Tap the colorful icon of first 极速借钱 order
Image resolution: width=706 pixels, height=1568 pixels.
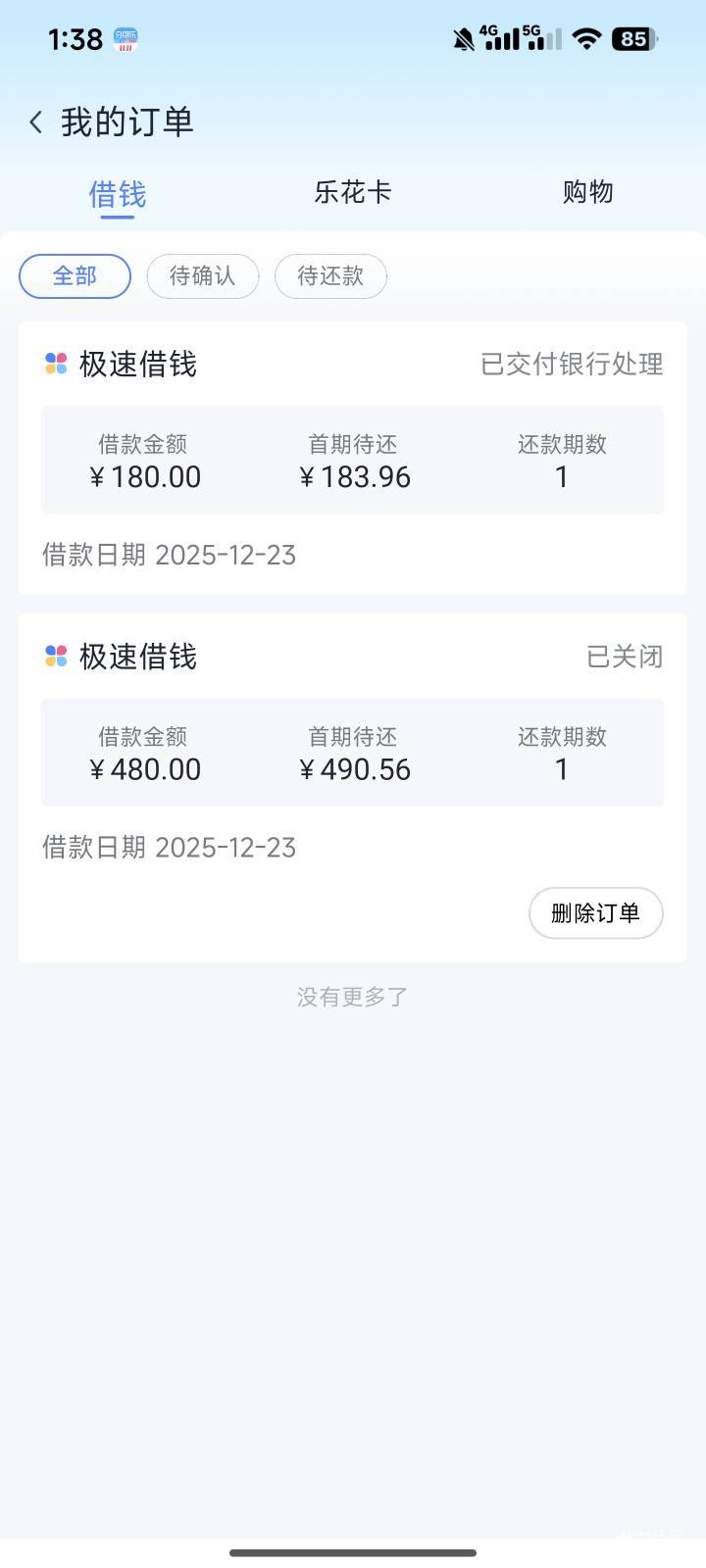click(56, 365)
